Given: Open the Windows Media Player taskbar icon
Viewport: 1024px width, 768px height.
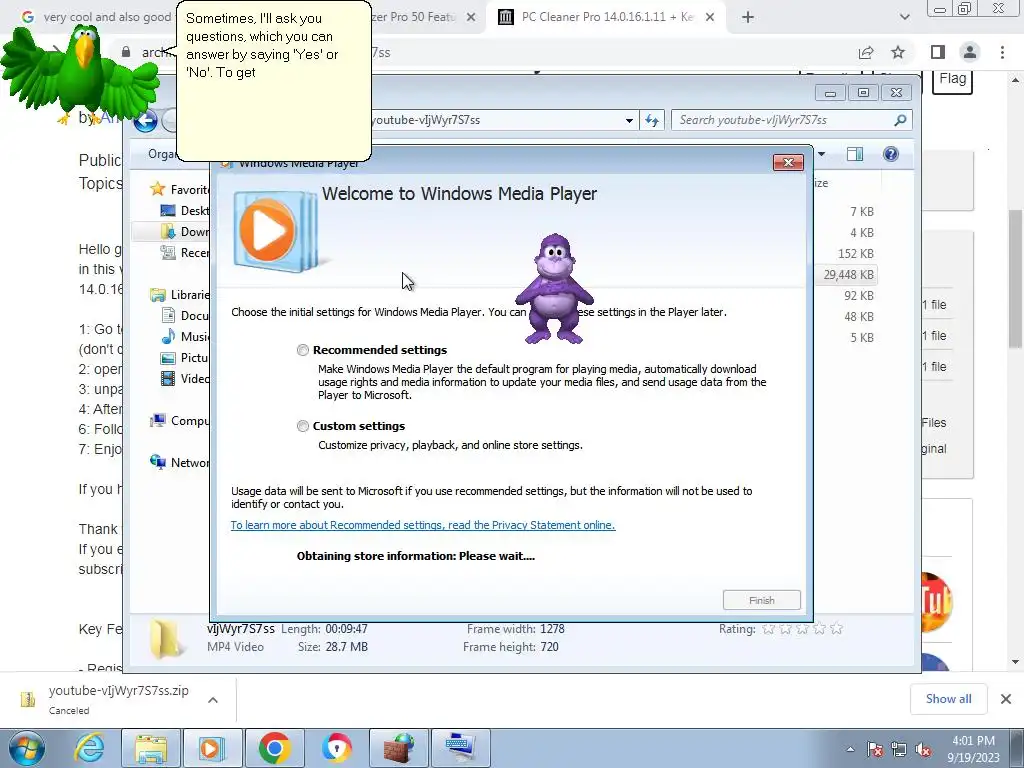Looking at the screenshot, I should click(212, 748).
